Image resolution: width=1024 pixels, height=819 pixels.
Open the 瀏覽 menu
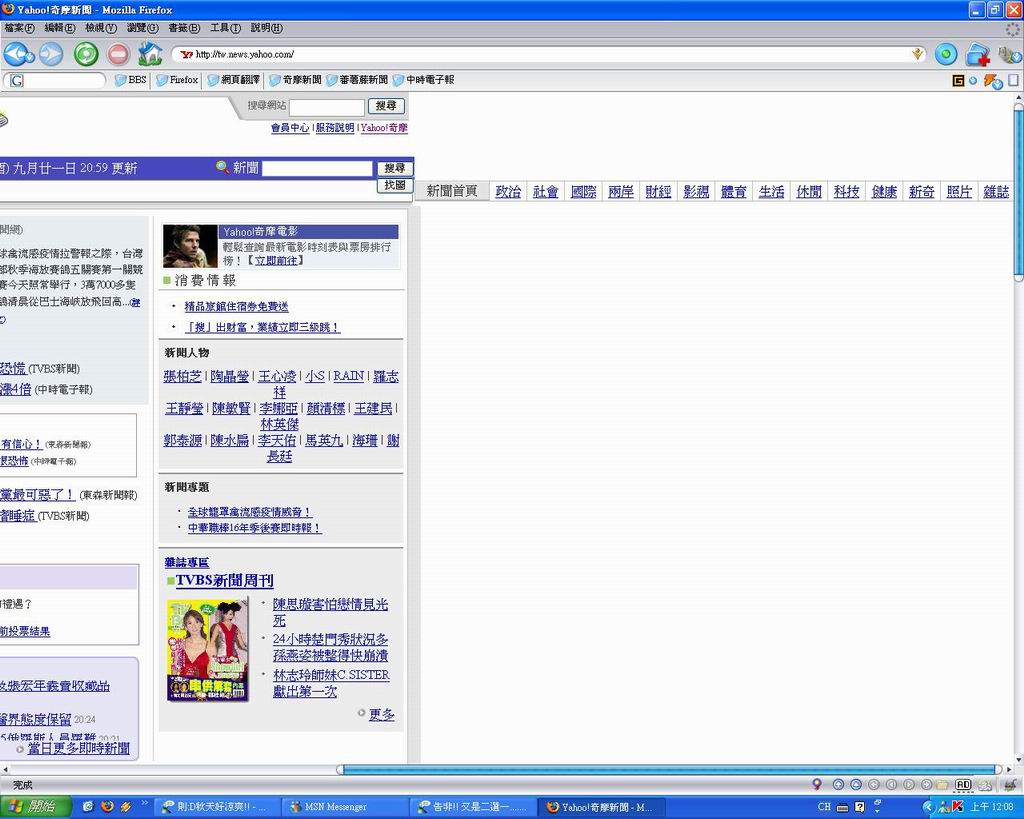pyautogui.click(x=142, y=28)
